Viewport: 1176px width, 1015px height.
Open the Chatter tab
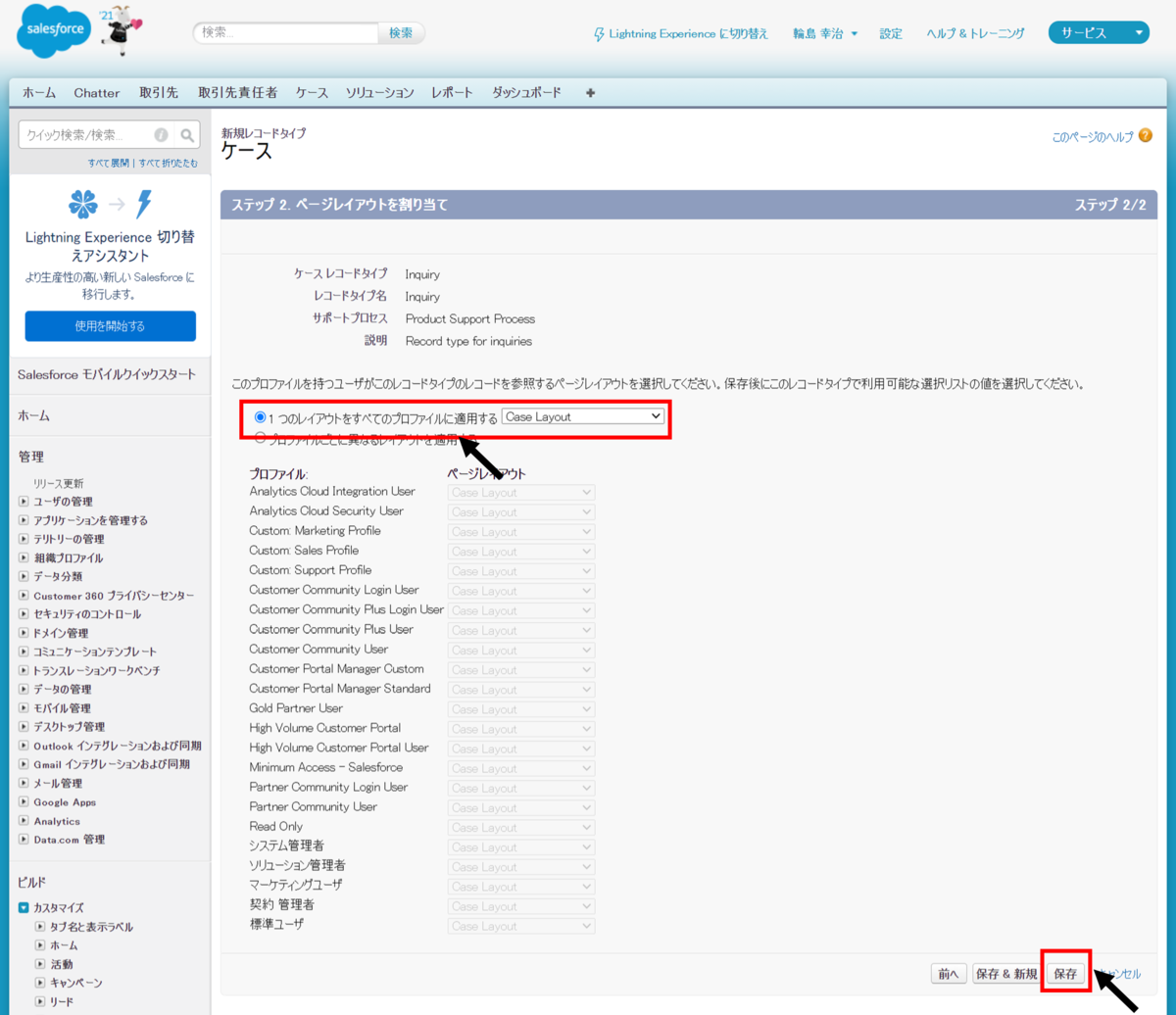[x=97, y=93]
